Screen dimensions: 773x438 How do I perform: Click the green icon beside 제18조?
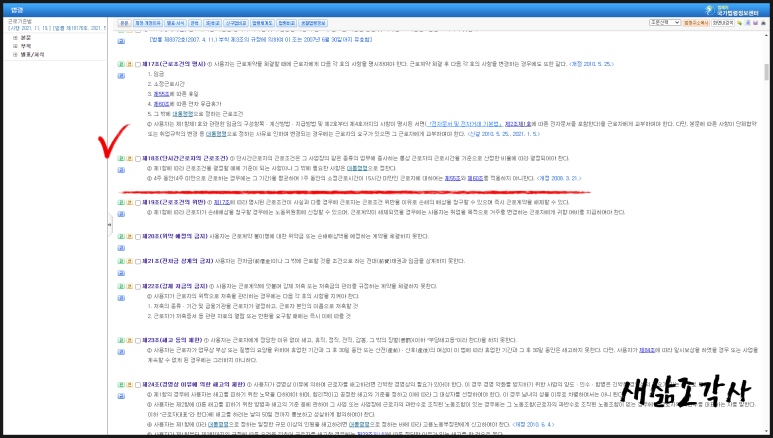(121, 159)
